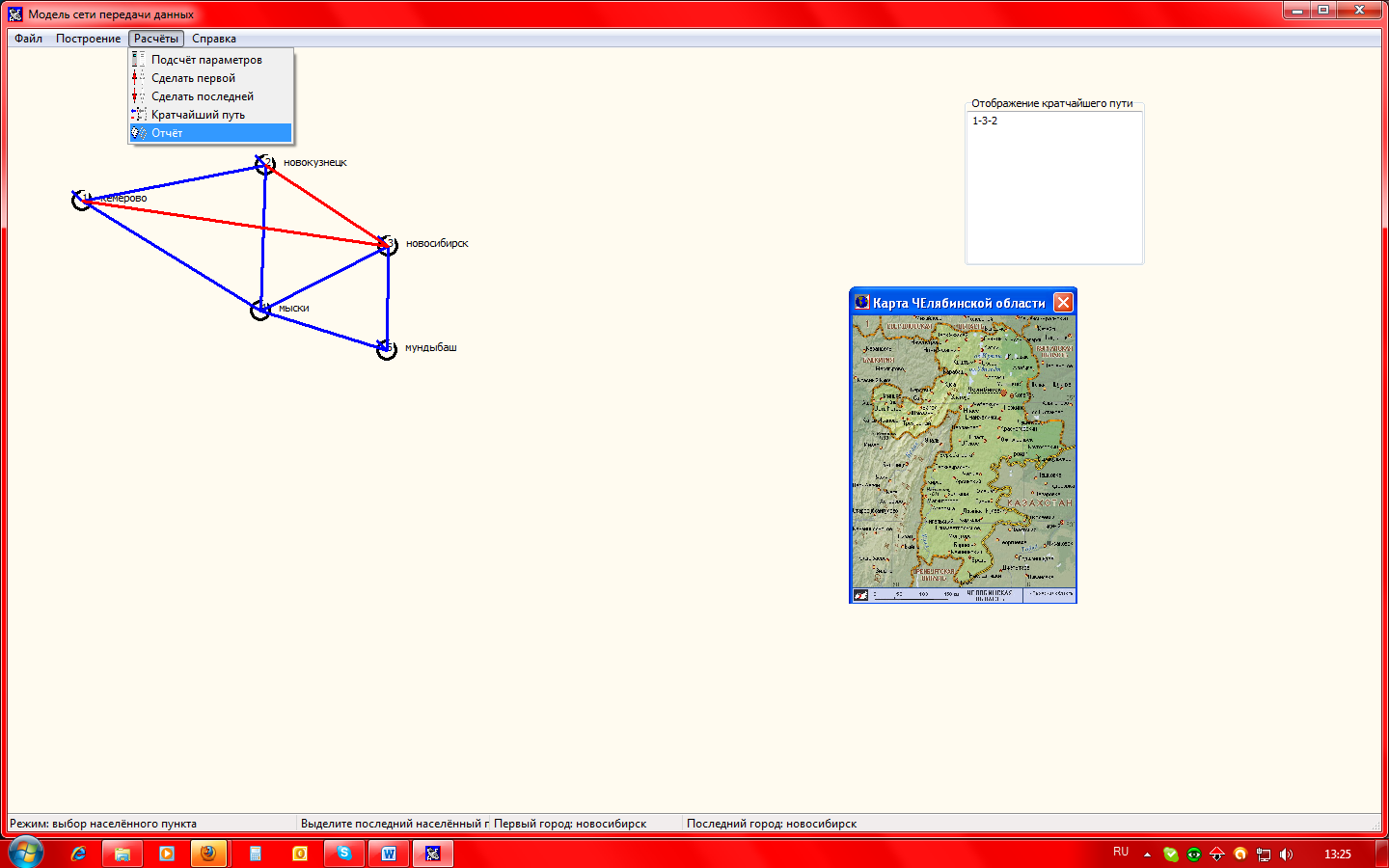
Task: Select the Мундыбаш node marker
Action: point(386,348)
